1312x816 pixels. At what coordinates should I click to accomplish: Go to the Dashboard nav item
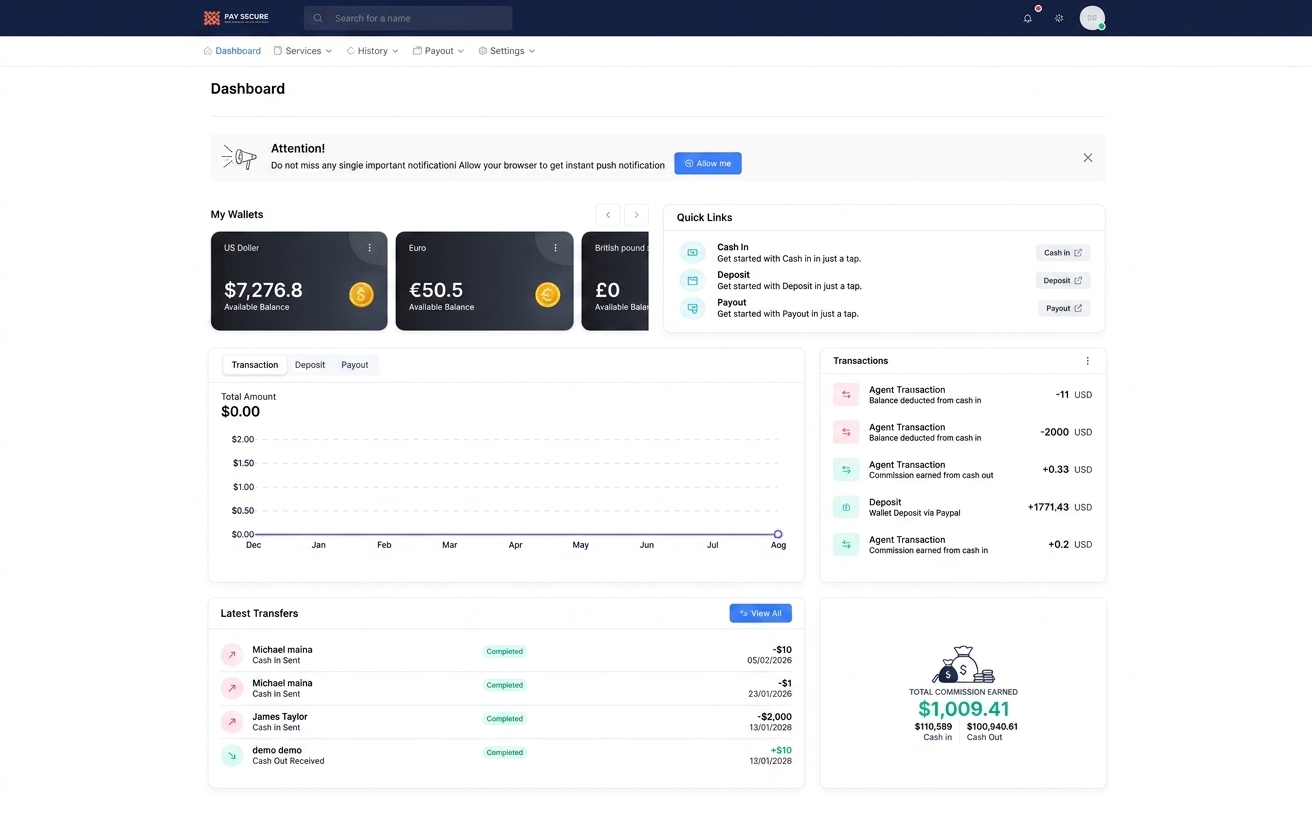pyautogui.click(x=232, y=51)
